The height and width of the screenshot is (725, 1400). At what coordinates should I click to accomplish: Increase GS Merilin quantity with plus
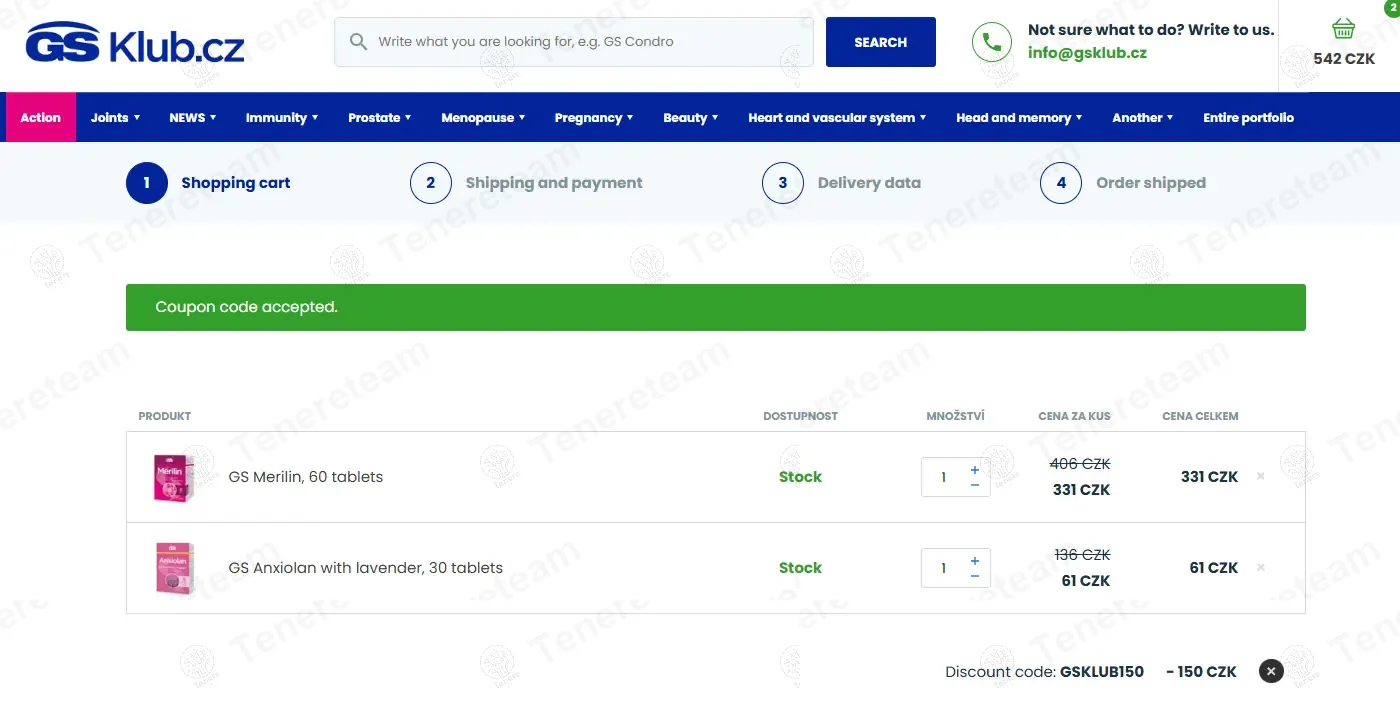coord(975,469)
